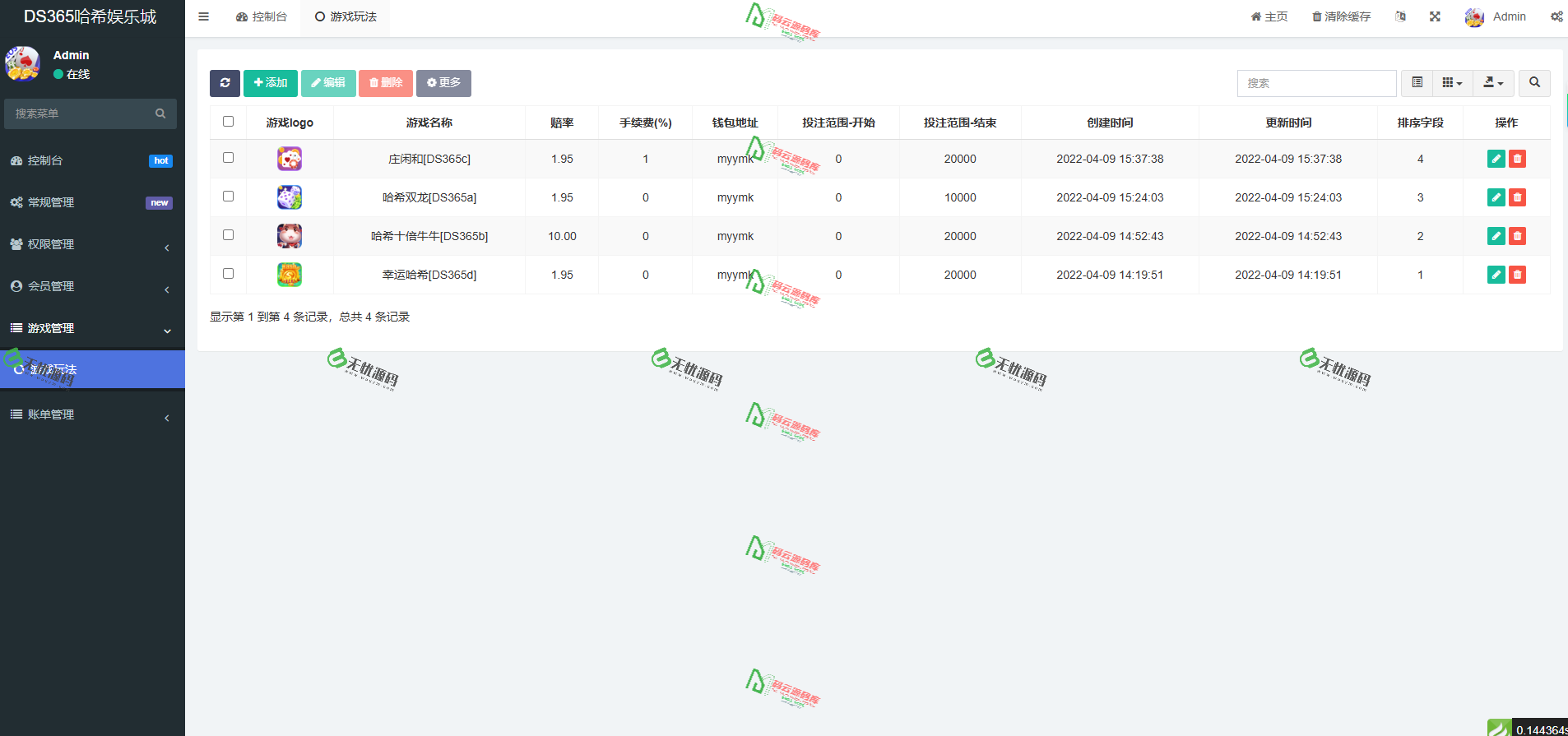
Task: Switch to the 控制台 tab
Action: pyautogui.click(x=262, y=16)
